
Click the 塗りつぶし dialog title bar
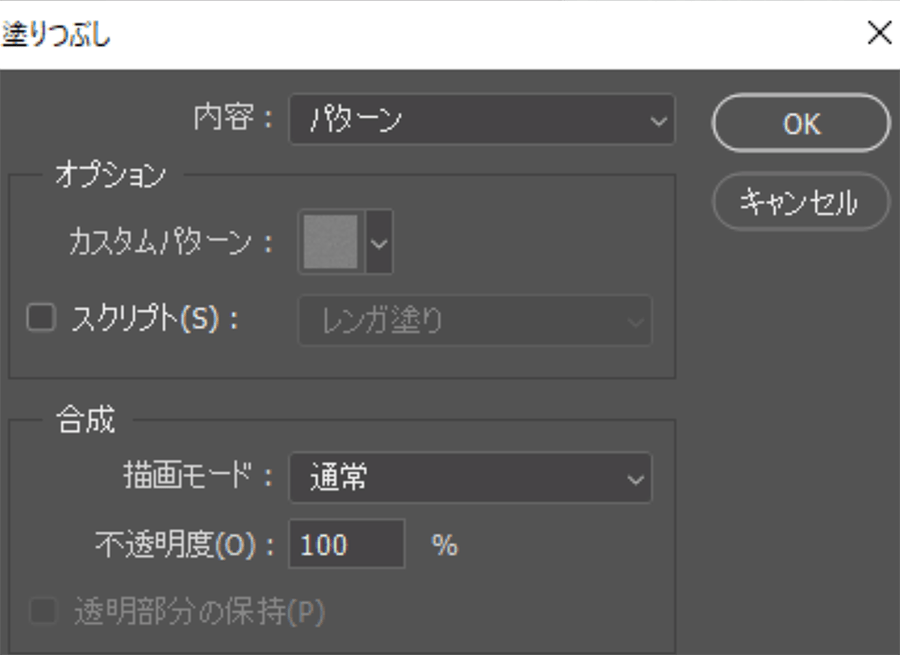pyautogui.click(x=400, y=34)
